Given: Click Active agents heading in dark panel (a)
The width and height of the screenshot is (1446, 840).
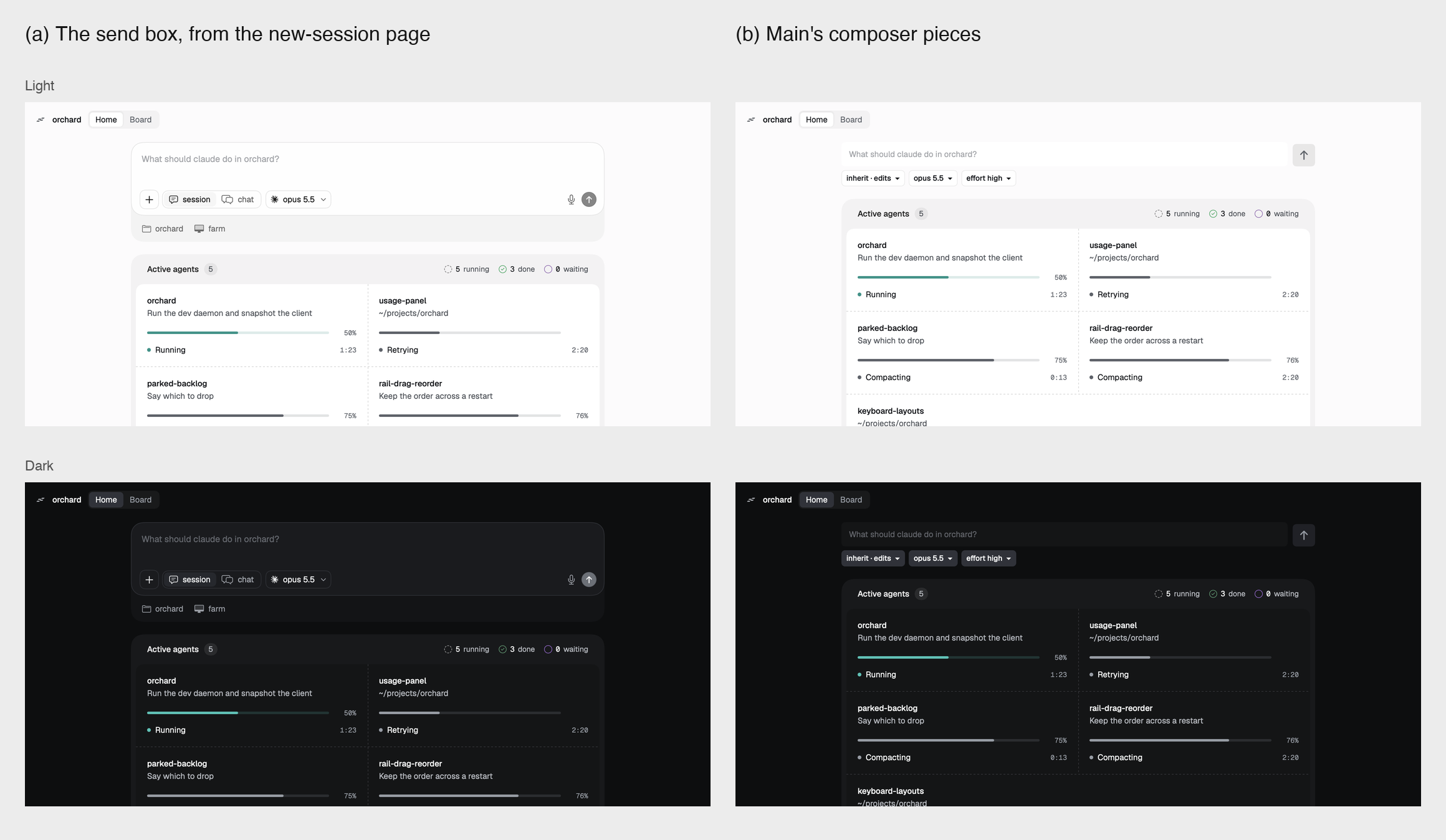Looking at the screenshot, I should click(x=173, y=649).
